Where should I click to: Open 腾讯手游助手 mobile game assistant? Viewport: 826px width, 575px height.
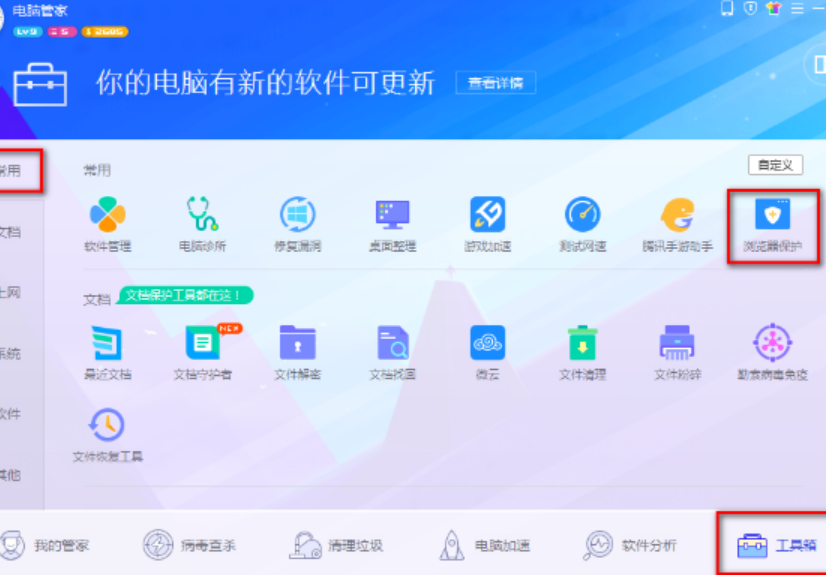(x=677, y=224)
